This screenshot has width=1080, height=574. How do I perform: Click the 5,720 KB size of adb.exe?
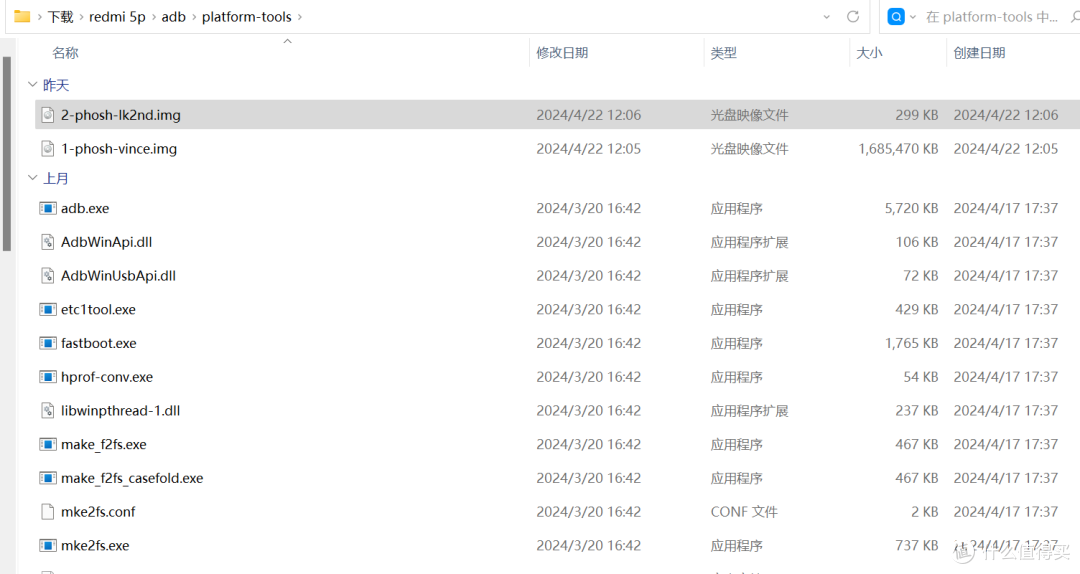[x=911, y=208]
